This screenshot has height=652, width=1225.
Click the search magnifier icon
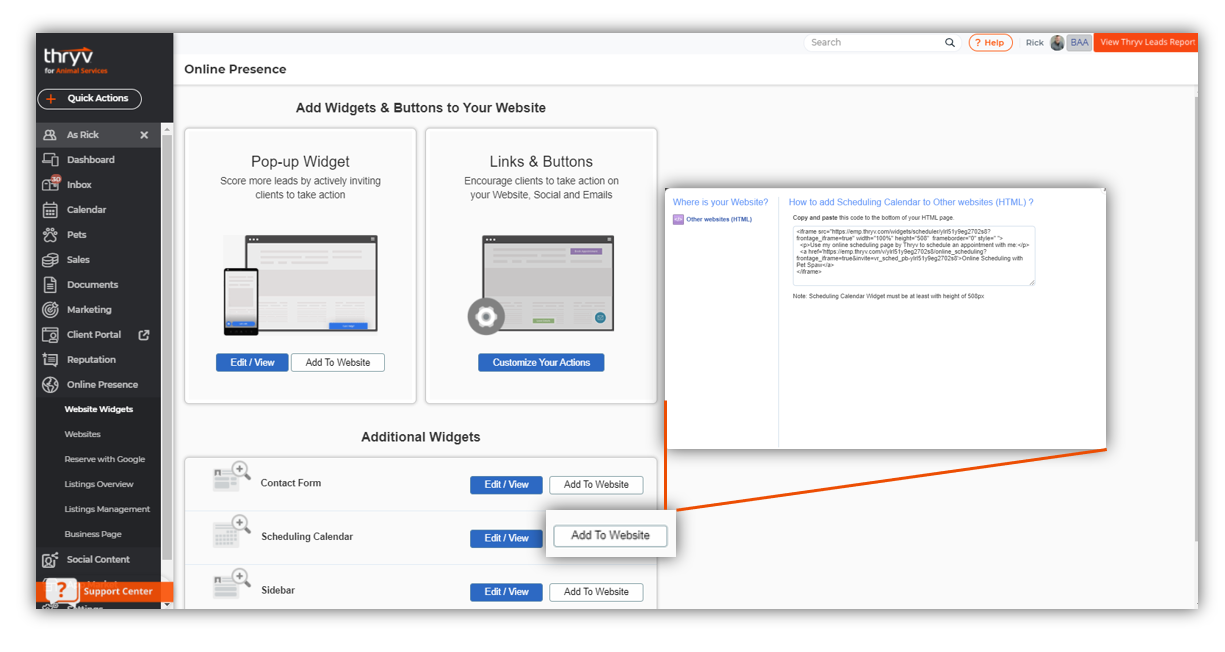pyautogui.click(x=950, y=43)
